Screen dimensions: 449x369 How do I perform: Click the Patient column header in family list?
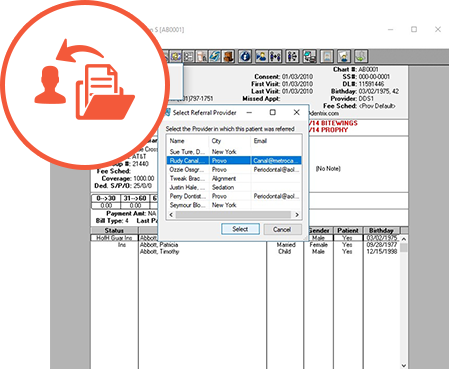click(348, 230)
